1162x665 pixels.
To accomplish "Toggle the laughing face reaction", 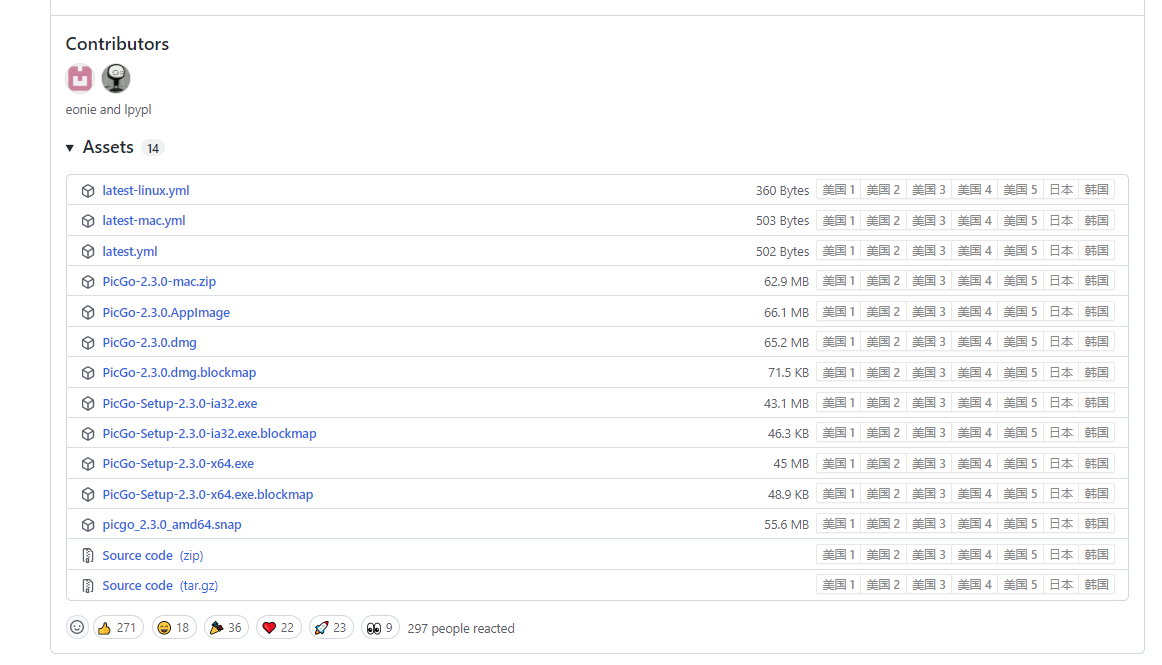I will (173, 627).
